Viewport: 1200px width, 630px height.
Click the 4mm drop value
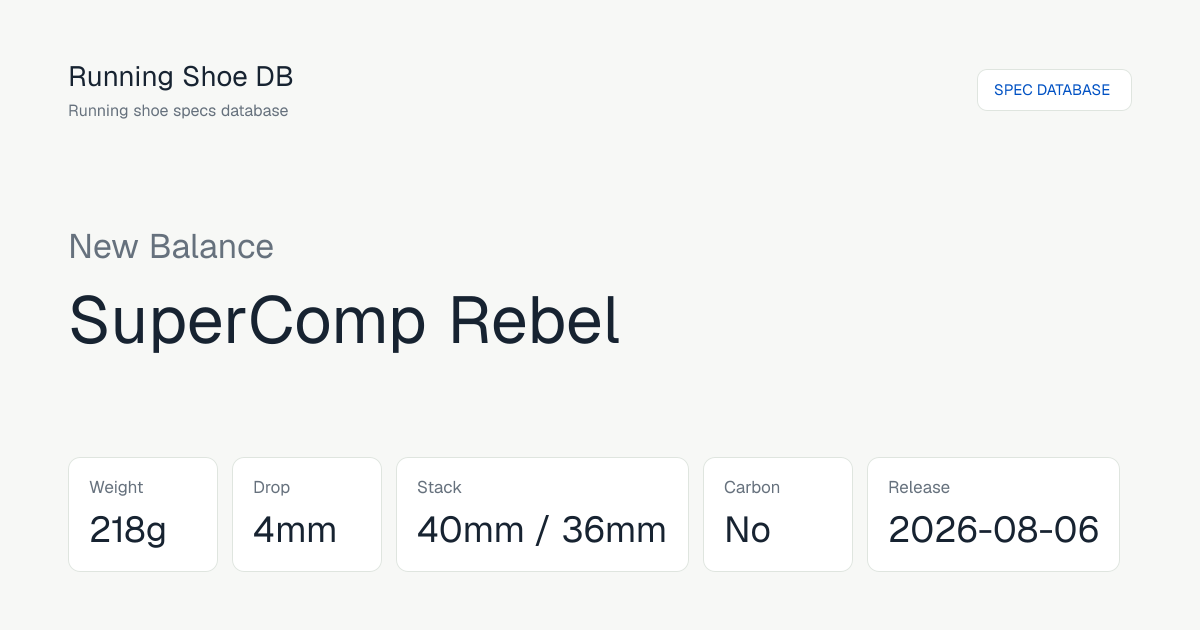coord(295,530)
